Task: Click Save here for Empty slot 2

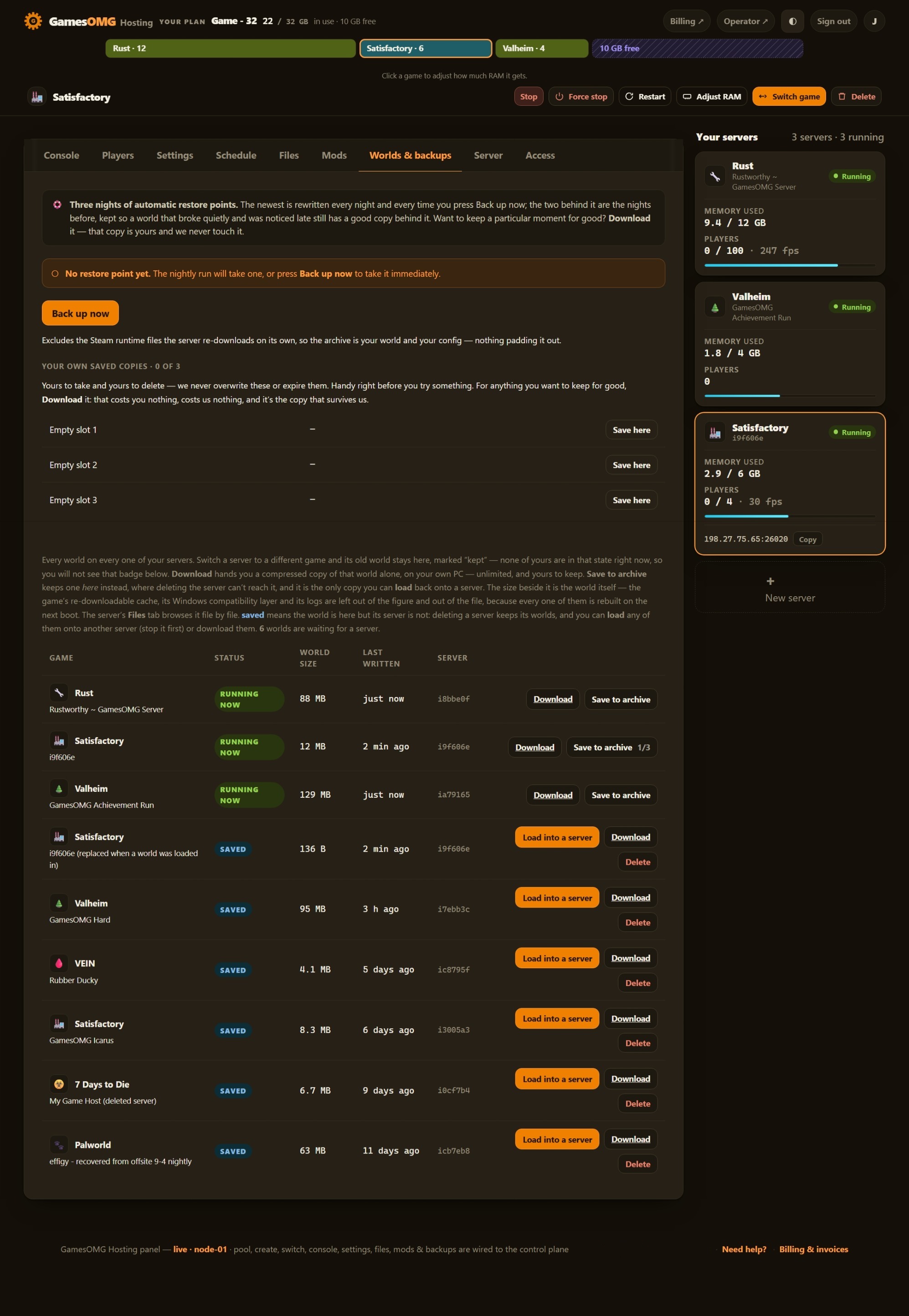Action: coord(631,465)
